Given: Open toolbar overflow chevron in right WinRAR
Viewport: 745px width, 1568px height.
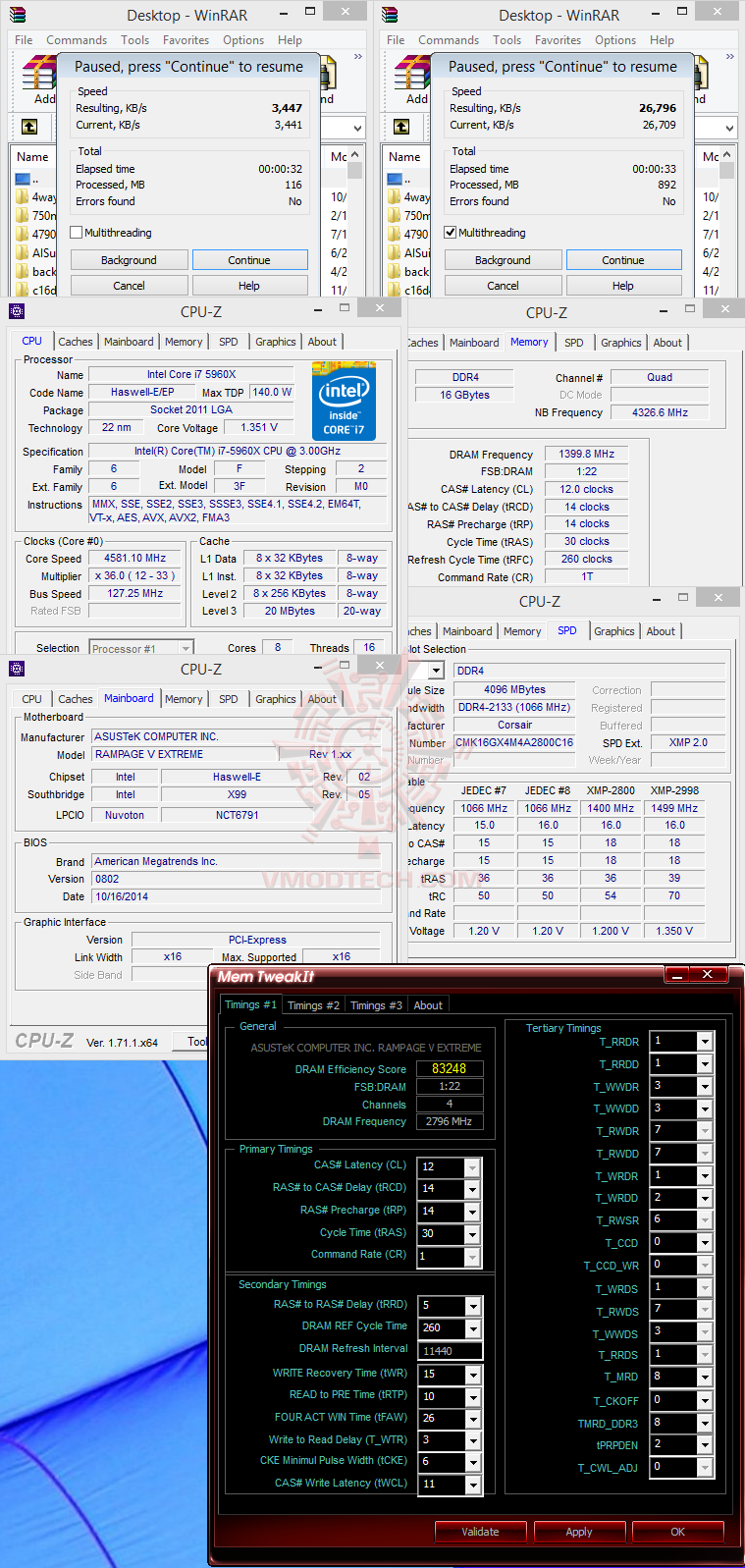Looking at the screenshot, I should pos(729,57).
